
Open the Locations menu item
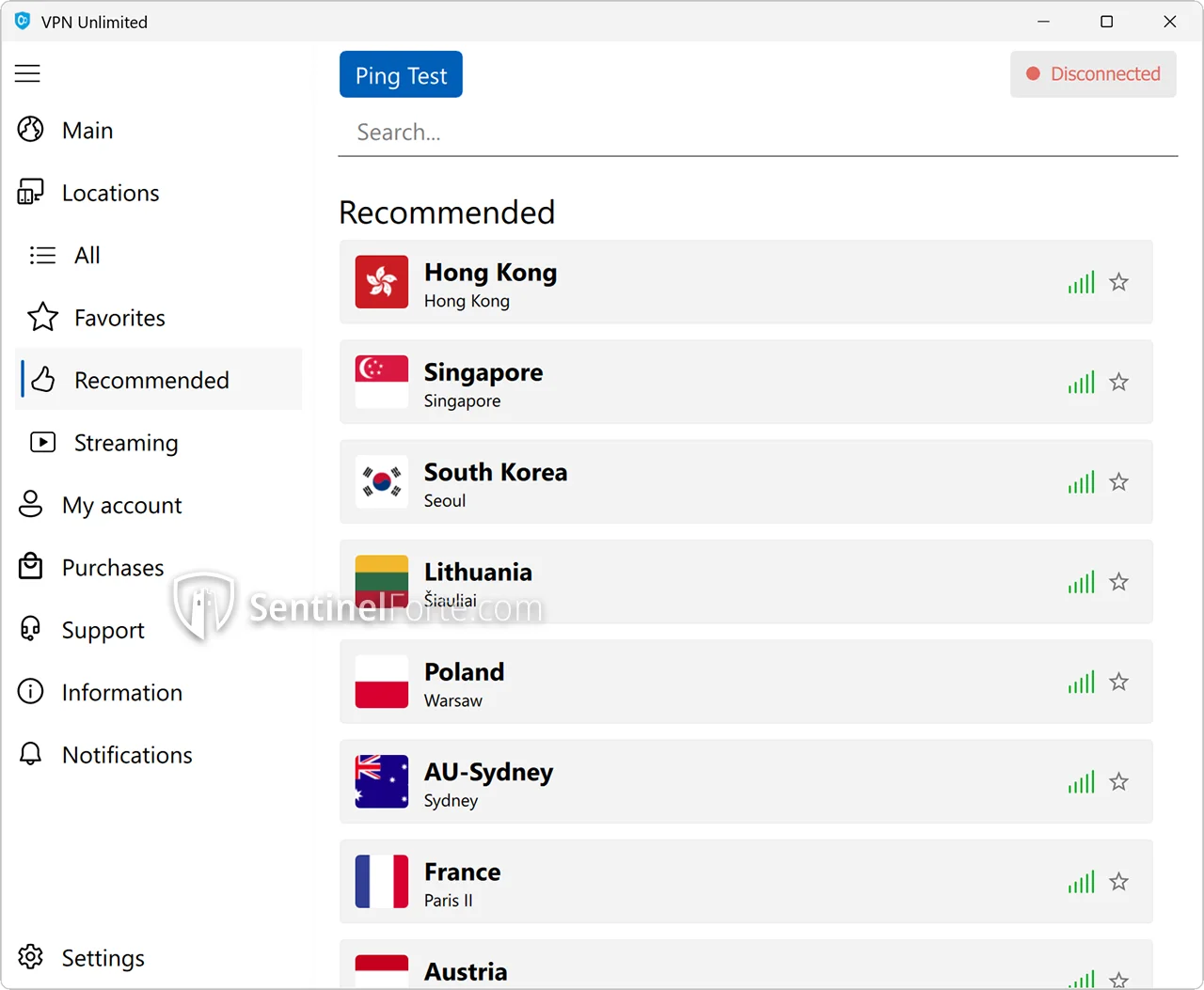pyautogui.click(x=158, y=193)
